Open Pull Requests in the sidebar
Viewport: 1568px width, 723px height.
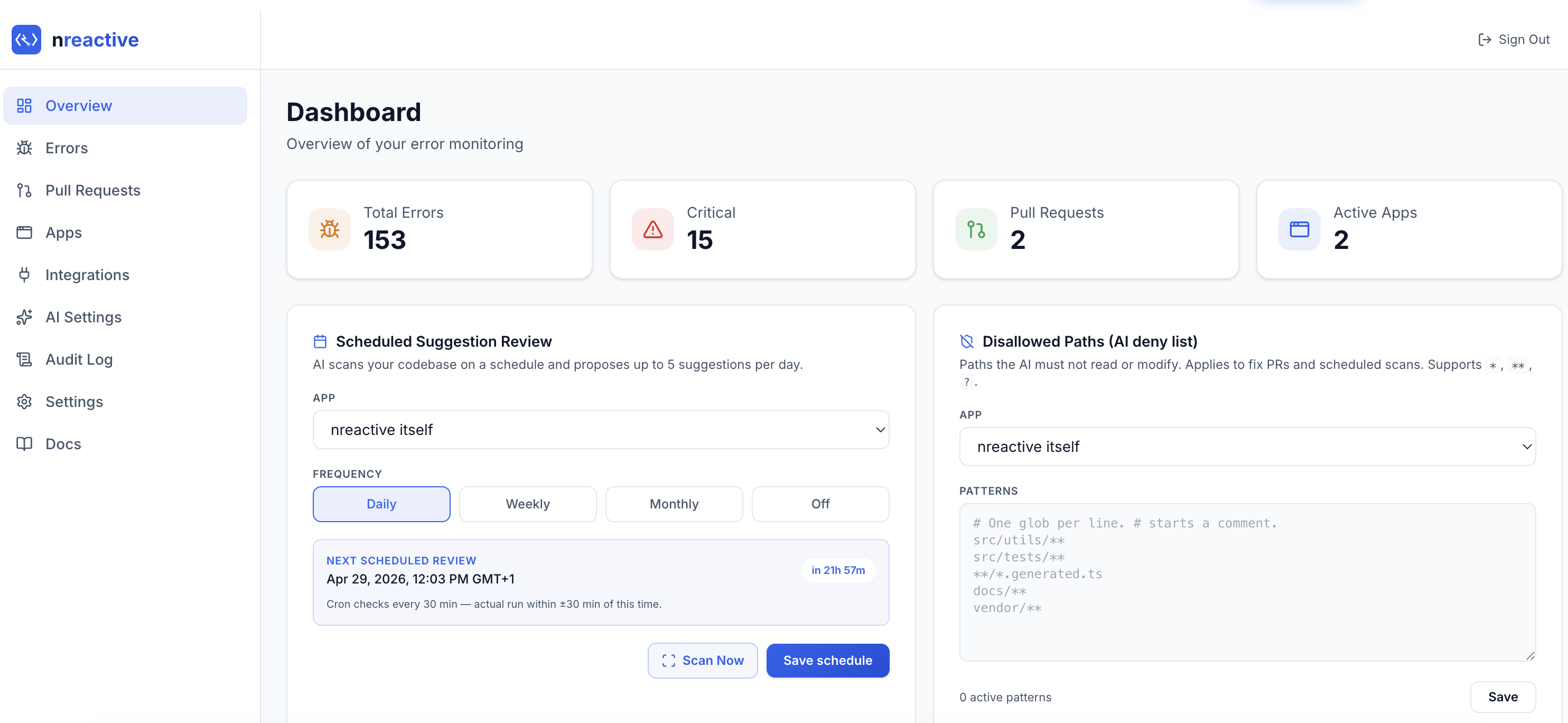click(x=125, y=191)
